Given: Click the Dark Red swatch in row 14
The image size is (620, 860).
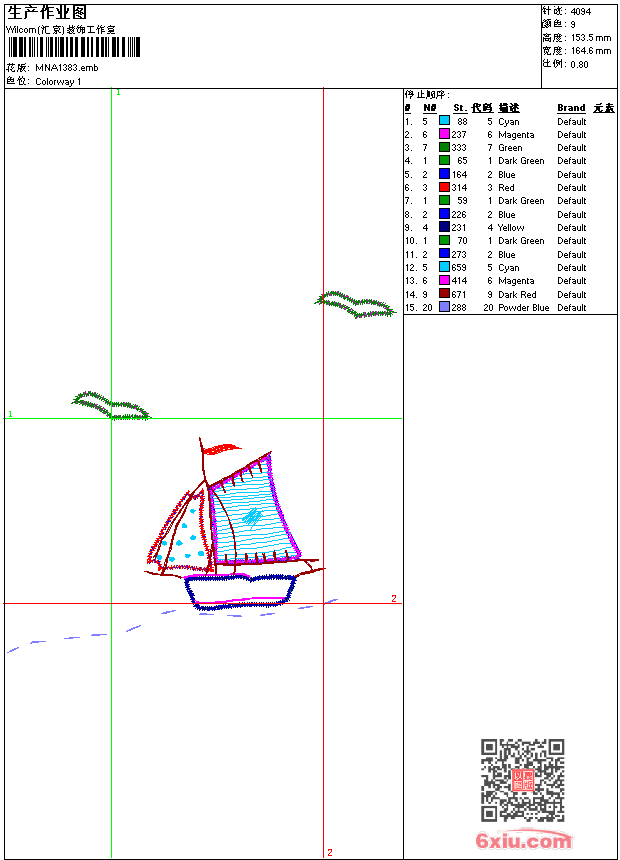Looking at the screenshot, I should [x=444, y=293].
